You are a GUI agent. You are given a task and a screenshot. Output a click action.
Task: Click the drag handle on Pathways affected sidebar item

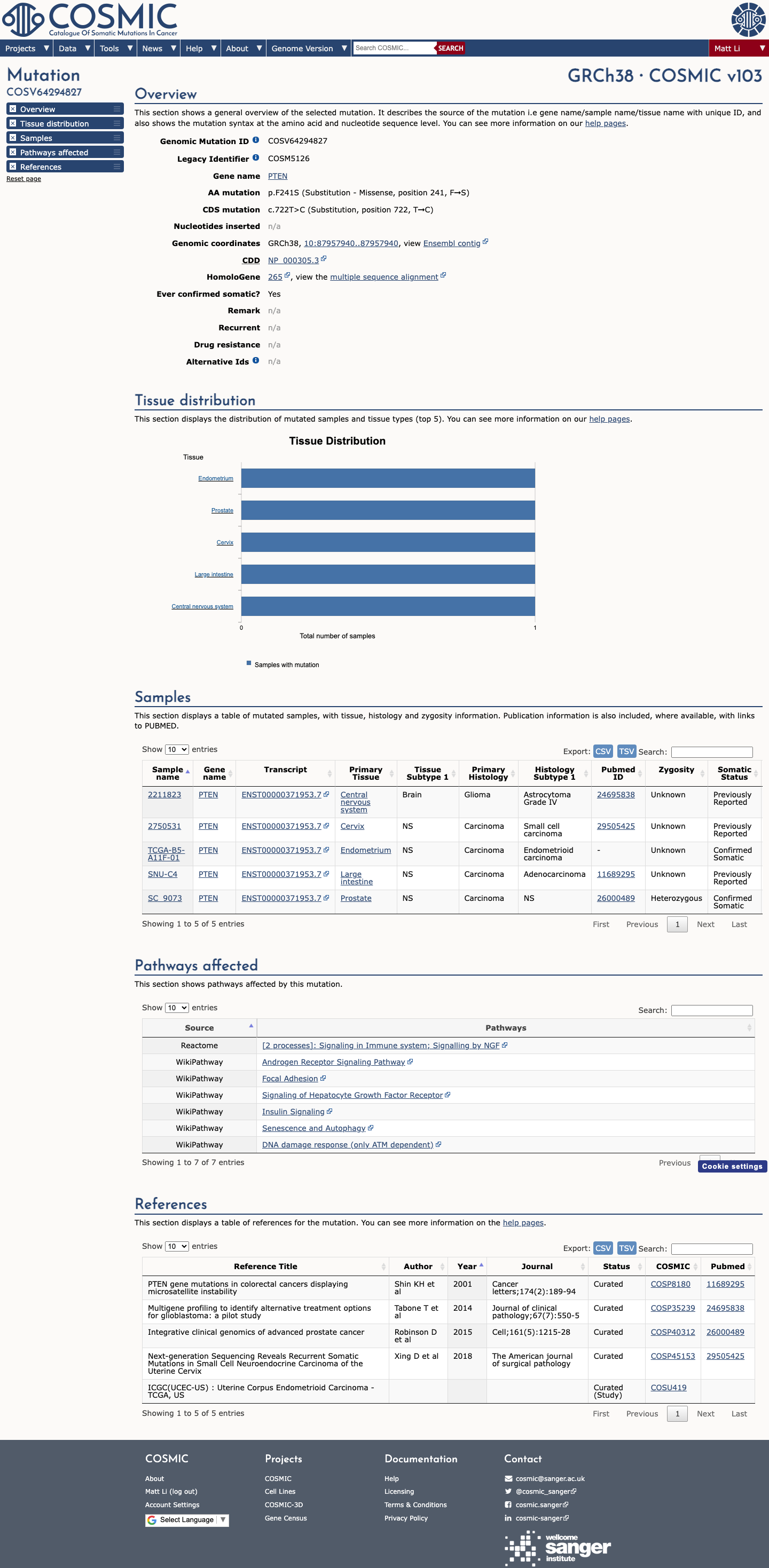click(x=117, y=152)
